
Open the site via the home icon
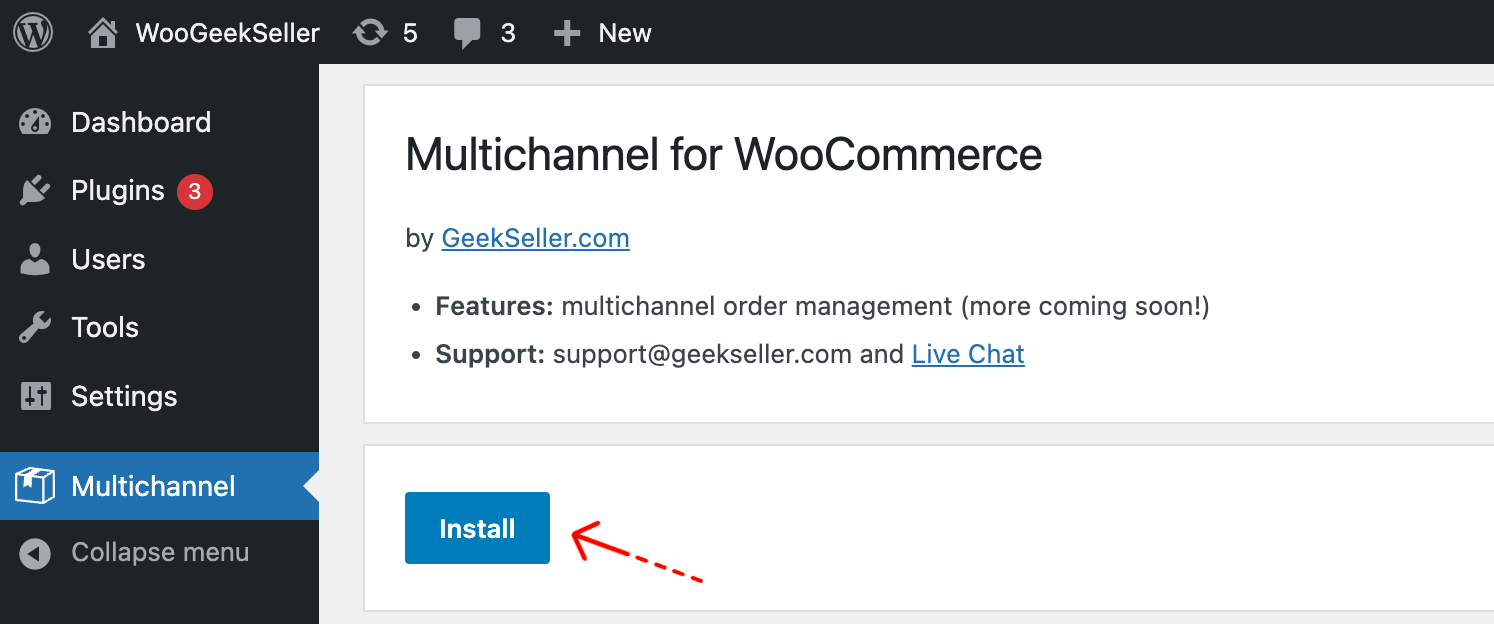[x=102, y=31]
